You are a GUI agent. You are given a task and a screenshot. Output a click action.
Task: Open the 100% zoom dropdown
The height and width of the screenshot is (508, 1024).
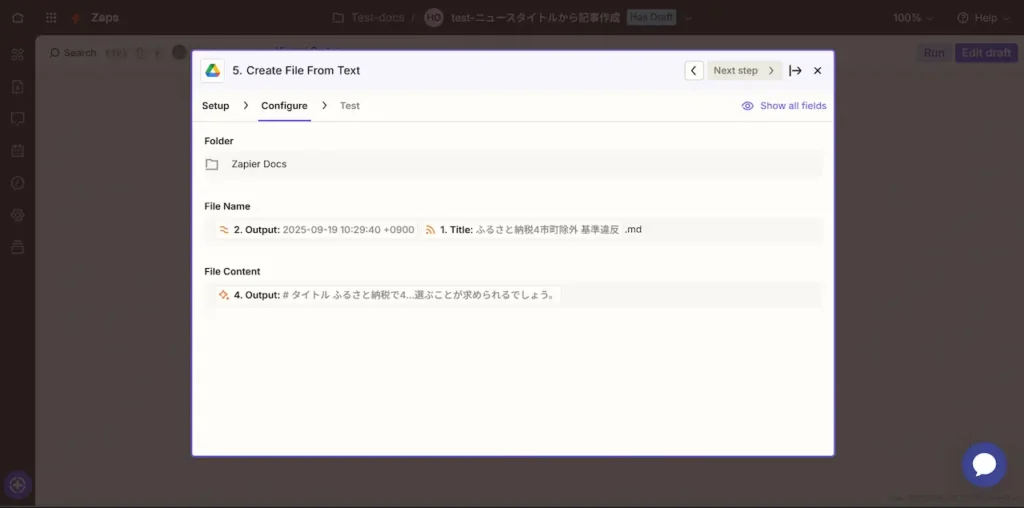913,18
